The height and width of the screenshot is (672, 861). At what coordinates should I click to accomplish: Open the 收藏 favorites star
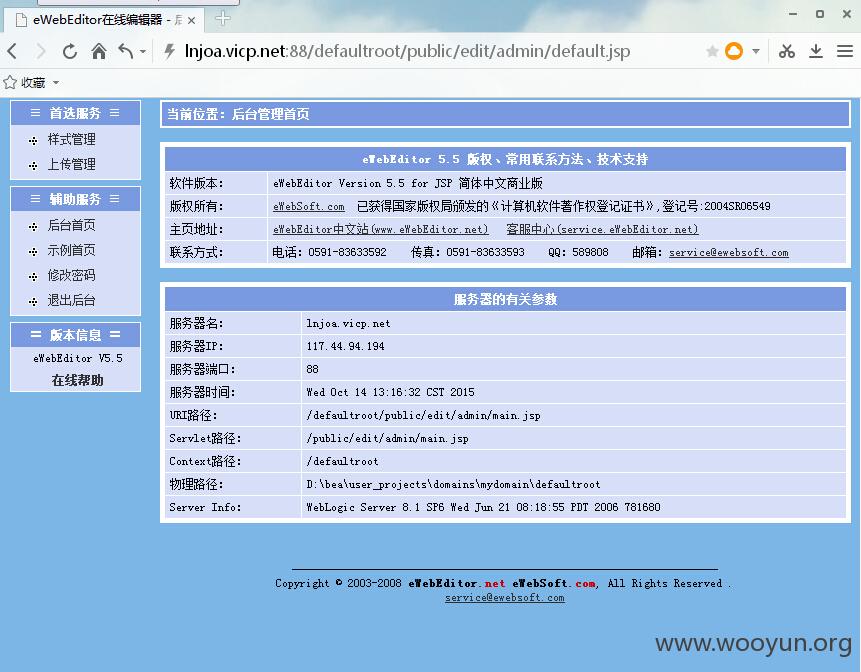point(10,82)
